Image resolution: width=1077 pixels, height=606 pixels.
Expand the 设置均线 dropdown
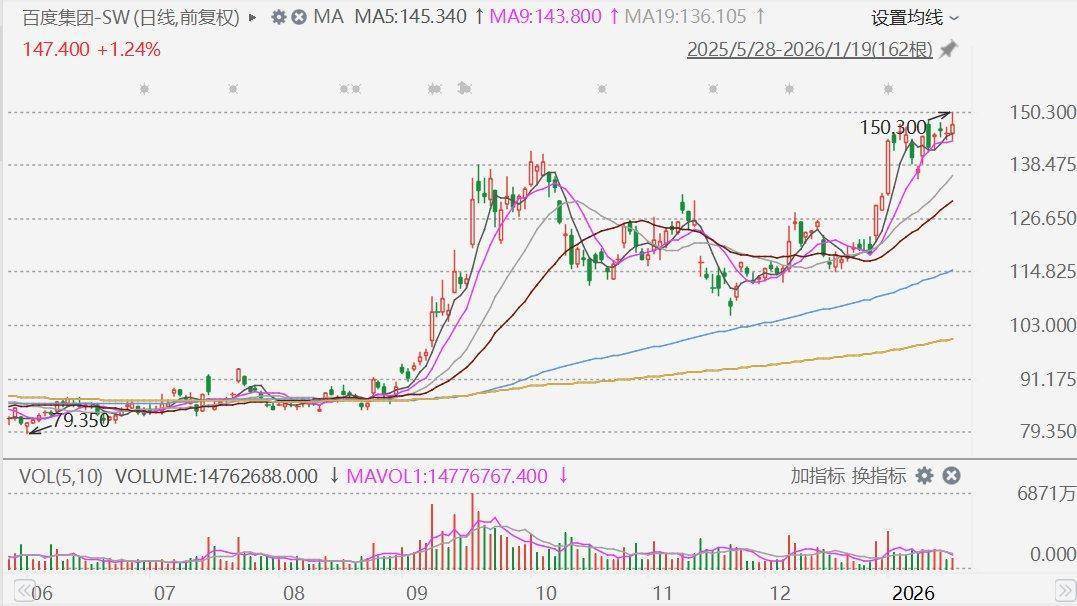(914, 17)
